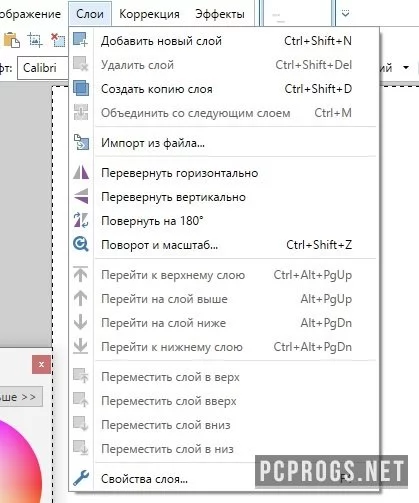Click the Move Layer to Top icon

click(81, 376)
